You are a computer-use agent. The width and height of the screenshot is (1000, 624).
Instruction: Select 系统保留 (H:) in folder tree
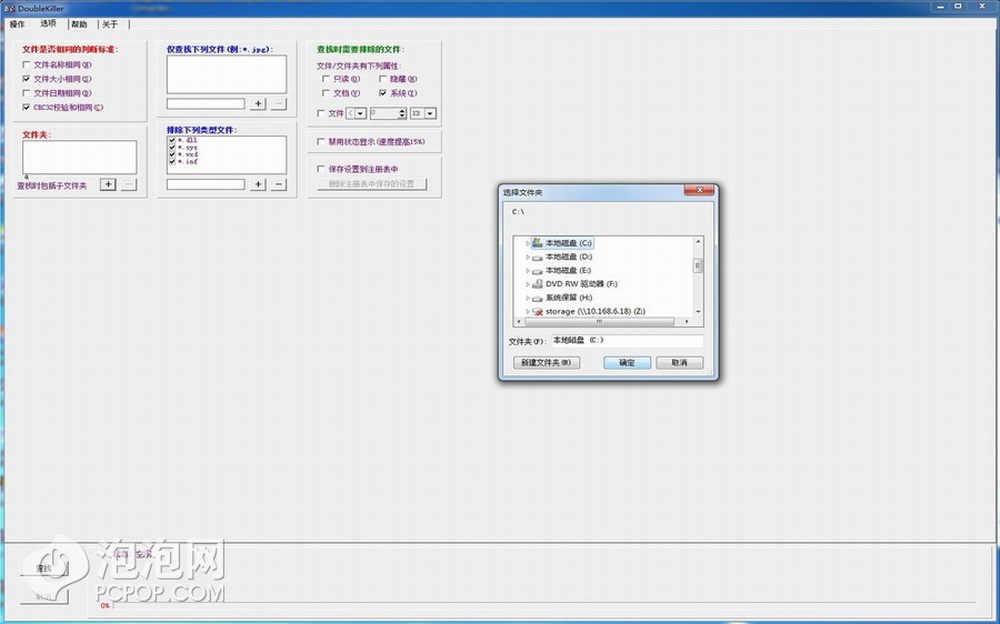click(x=569, y=297)
